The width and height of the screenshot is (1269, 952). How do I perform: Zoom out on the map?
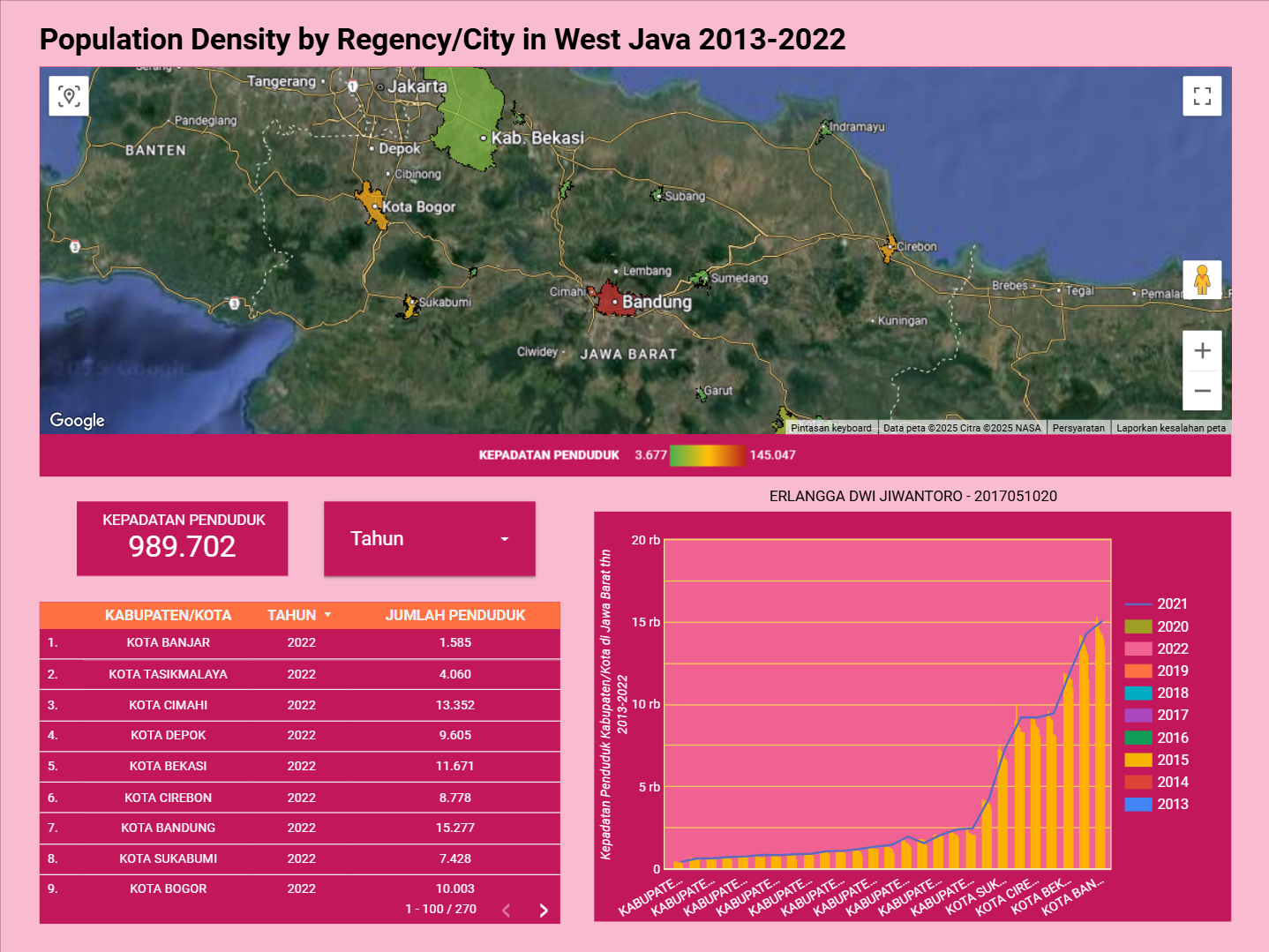(x=1202, y=390)
